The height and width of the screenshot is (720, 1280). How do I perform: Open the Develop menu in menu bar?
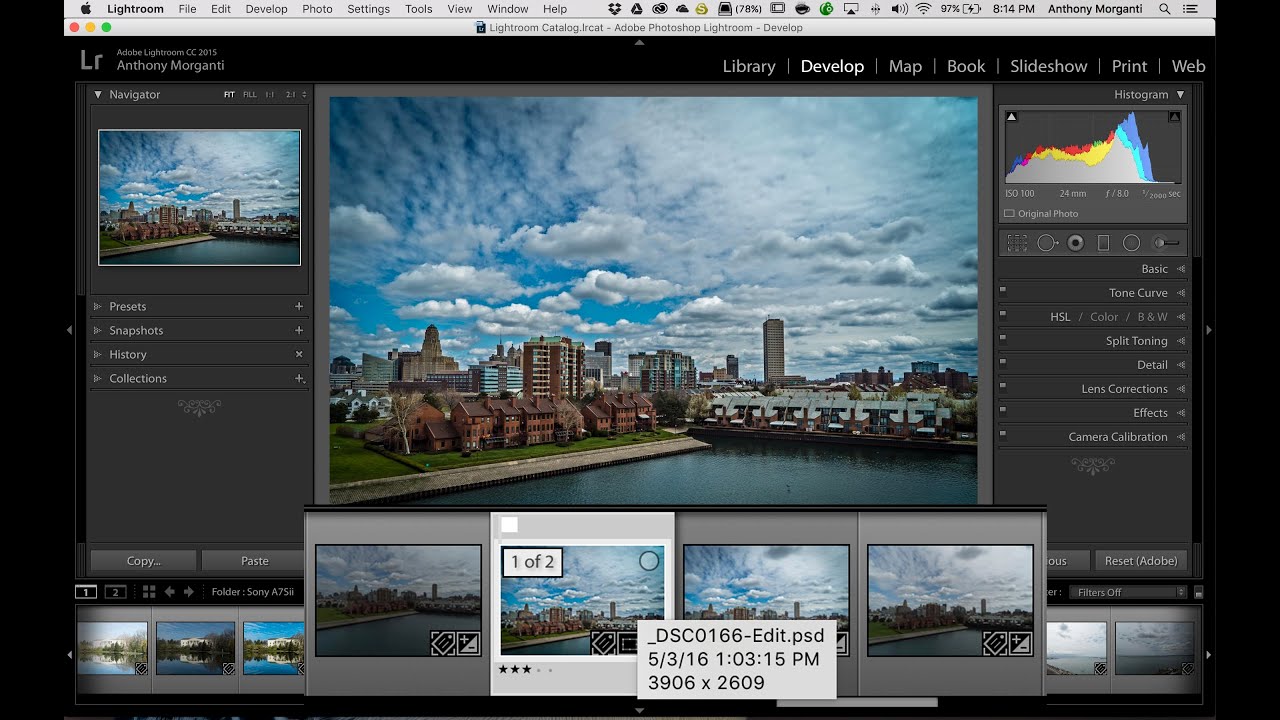click(266, 9)
